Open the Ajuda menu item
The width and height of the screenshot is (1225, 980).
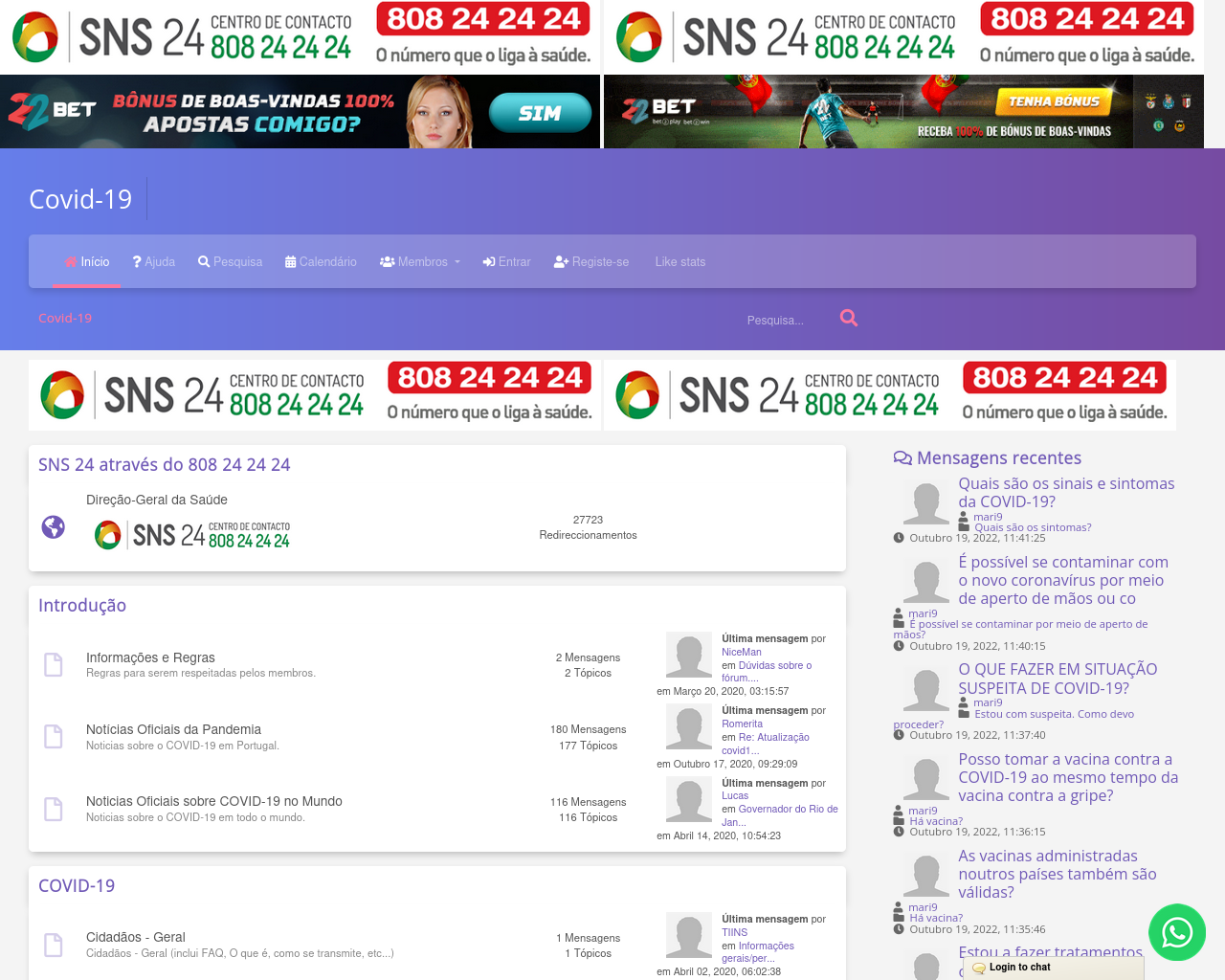click(153, 261)
